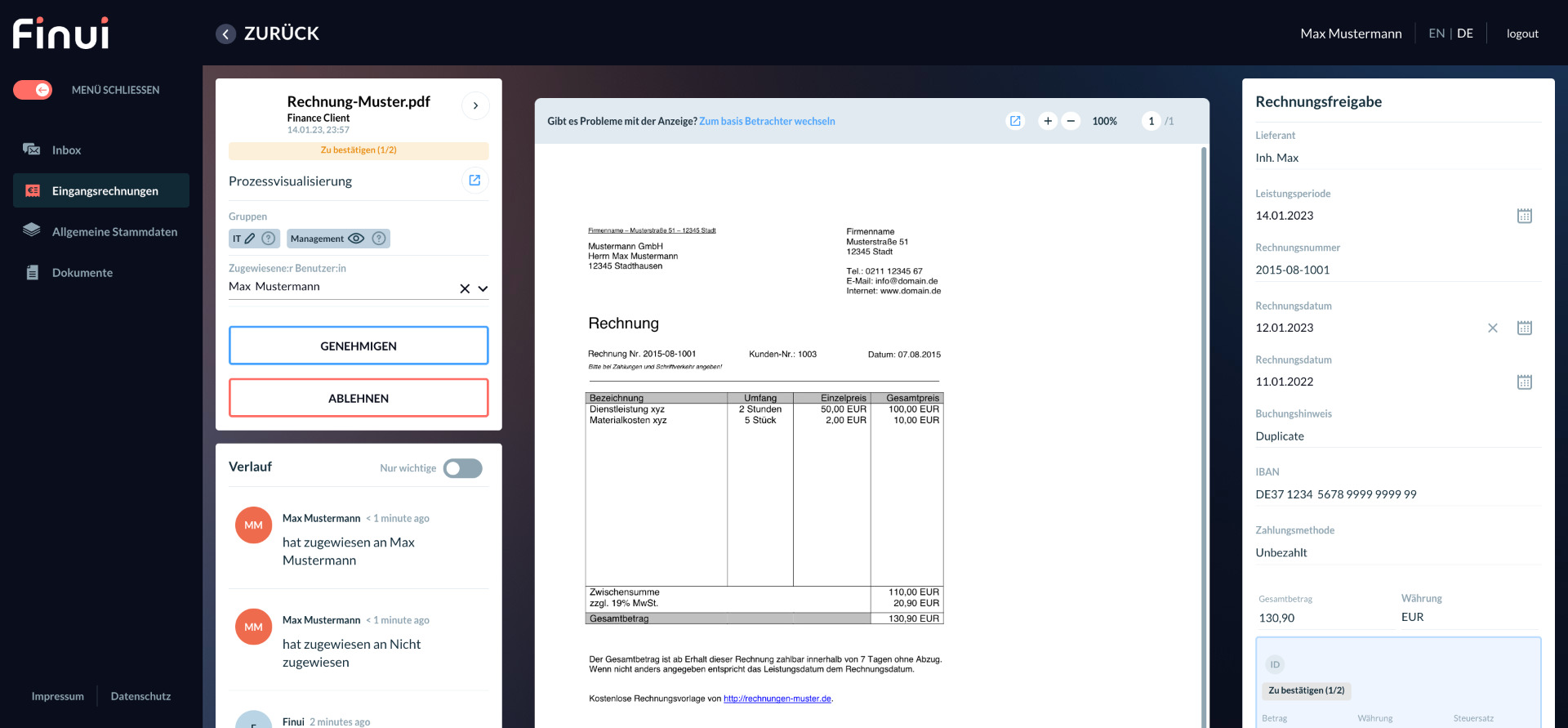
Task: Open calendar picker for Leistungsperiode
Action: pyautogui.click(x=1524, y=216)
